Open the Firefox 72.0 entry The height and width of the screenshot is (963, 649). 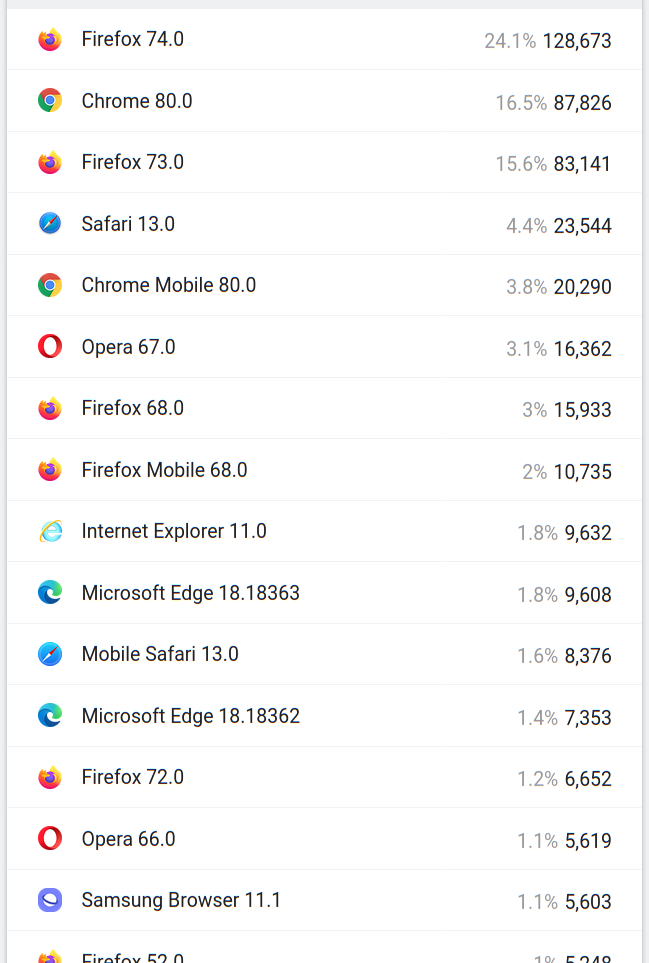(x=132, y=777)
